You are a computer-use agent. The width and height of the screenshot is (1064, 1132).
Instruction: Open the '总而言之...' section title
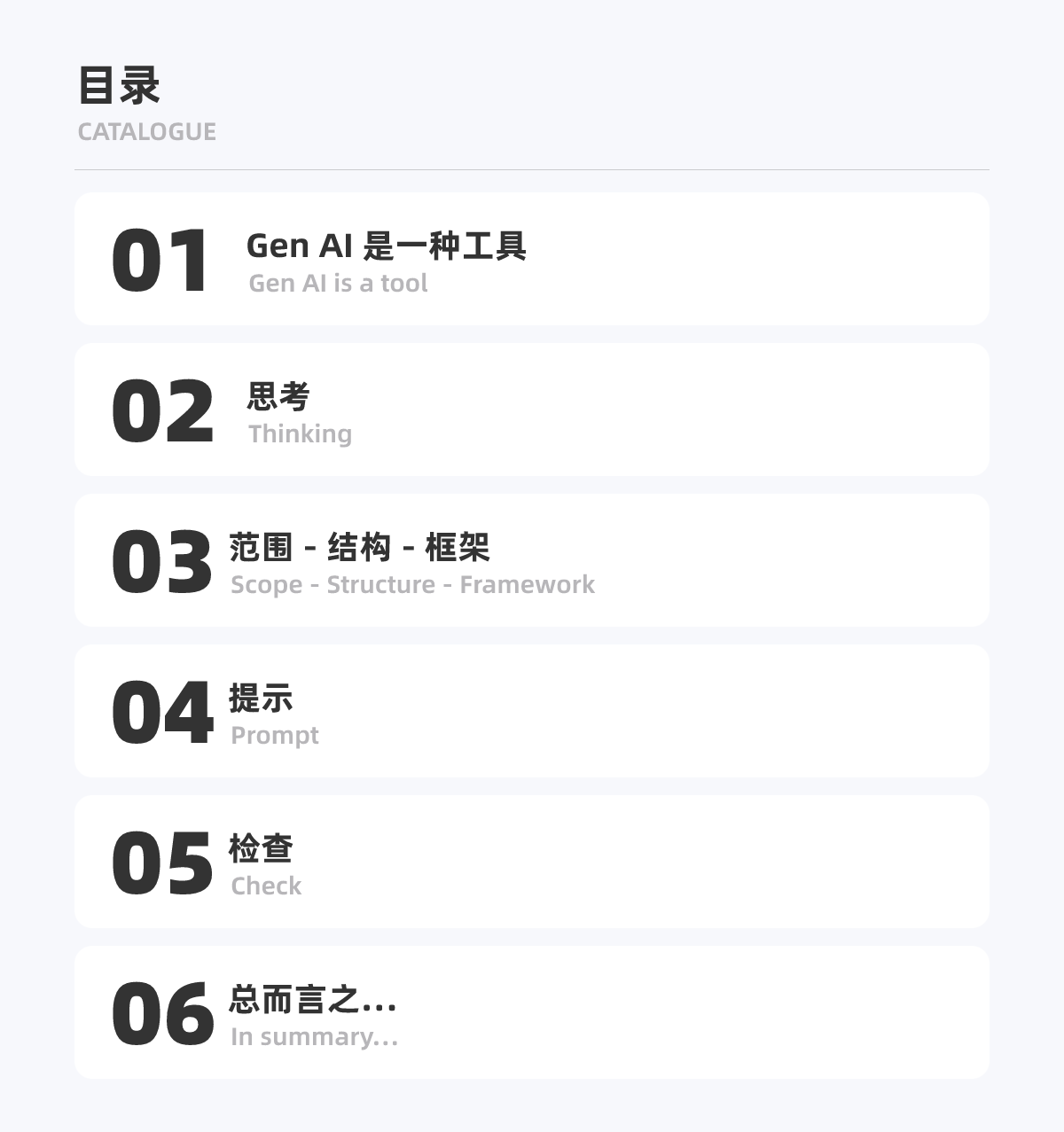312,999
